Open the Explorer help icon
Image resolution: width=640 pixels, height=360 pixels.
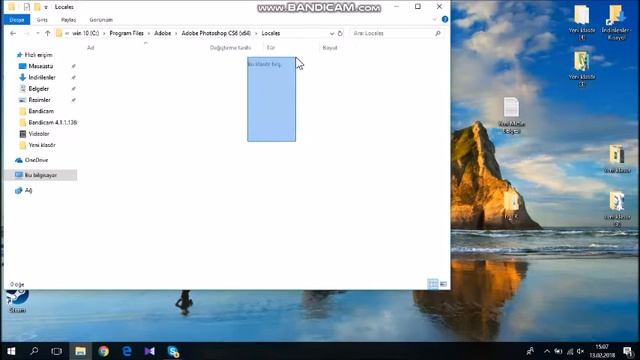click(444, 19)
